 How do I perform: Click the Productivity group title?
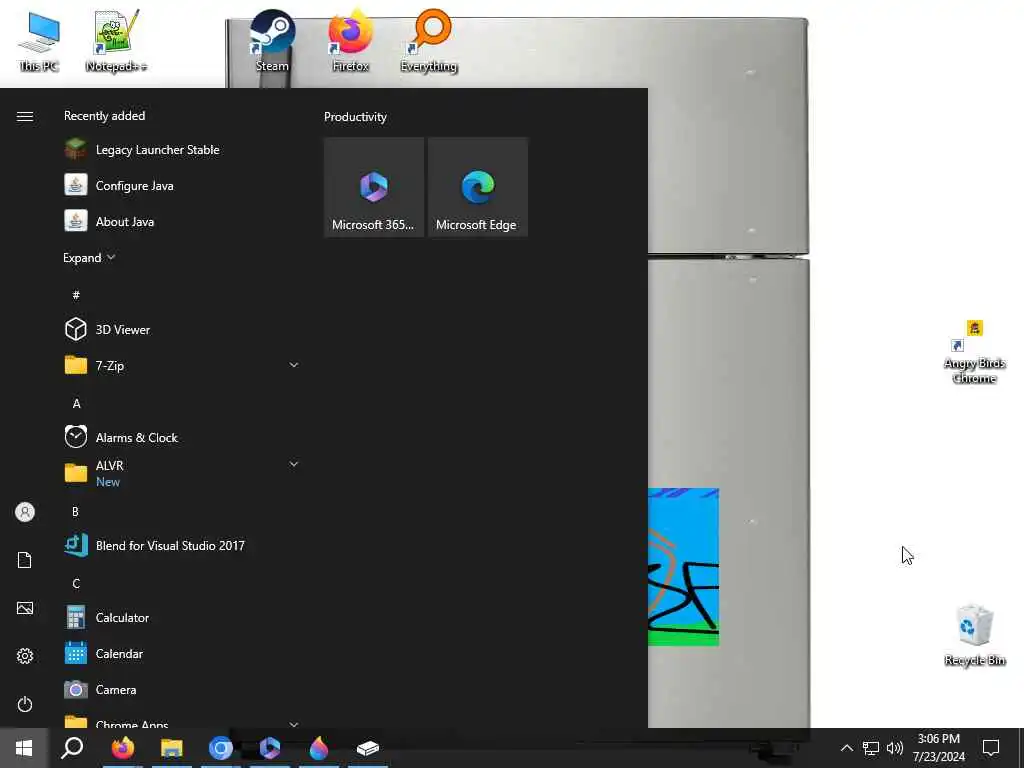355,117
